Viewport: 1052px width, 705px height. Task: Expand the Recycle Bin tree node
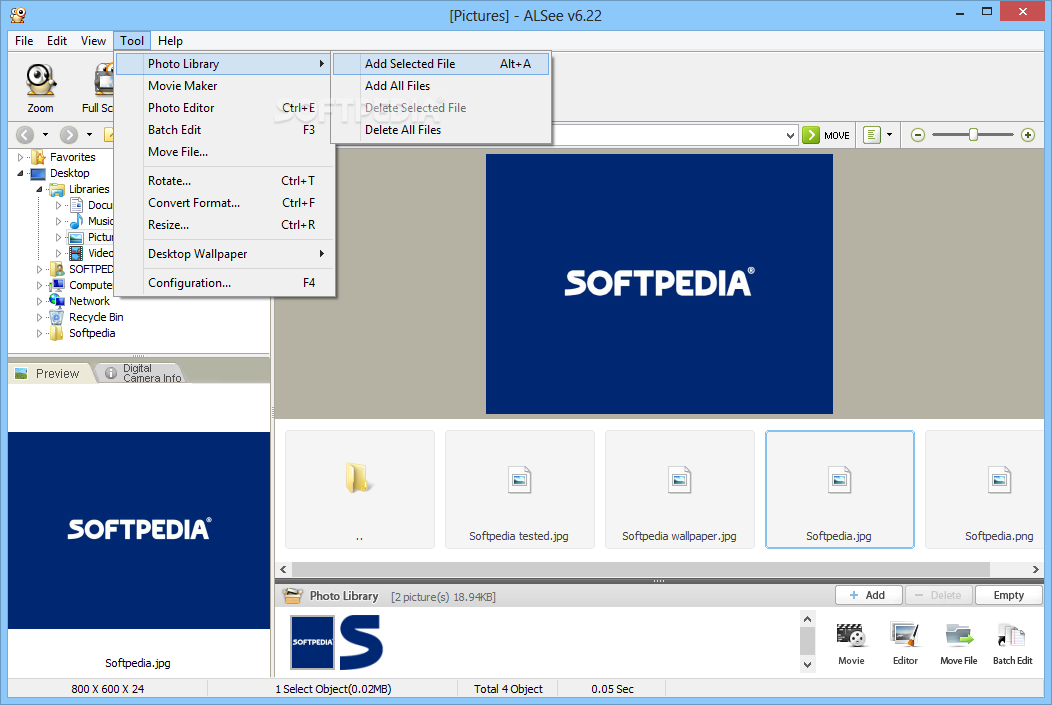click(39, 317)
